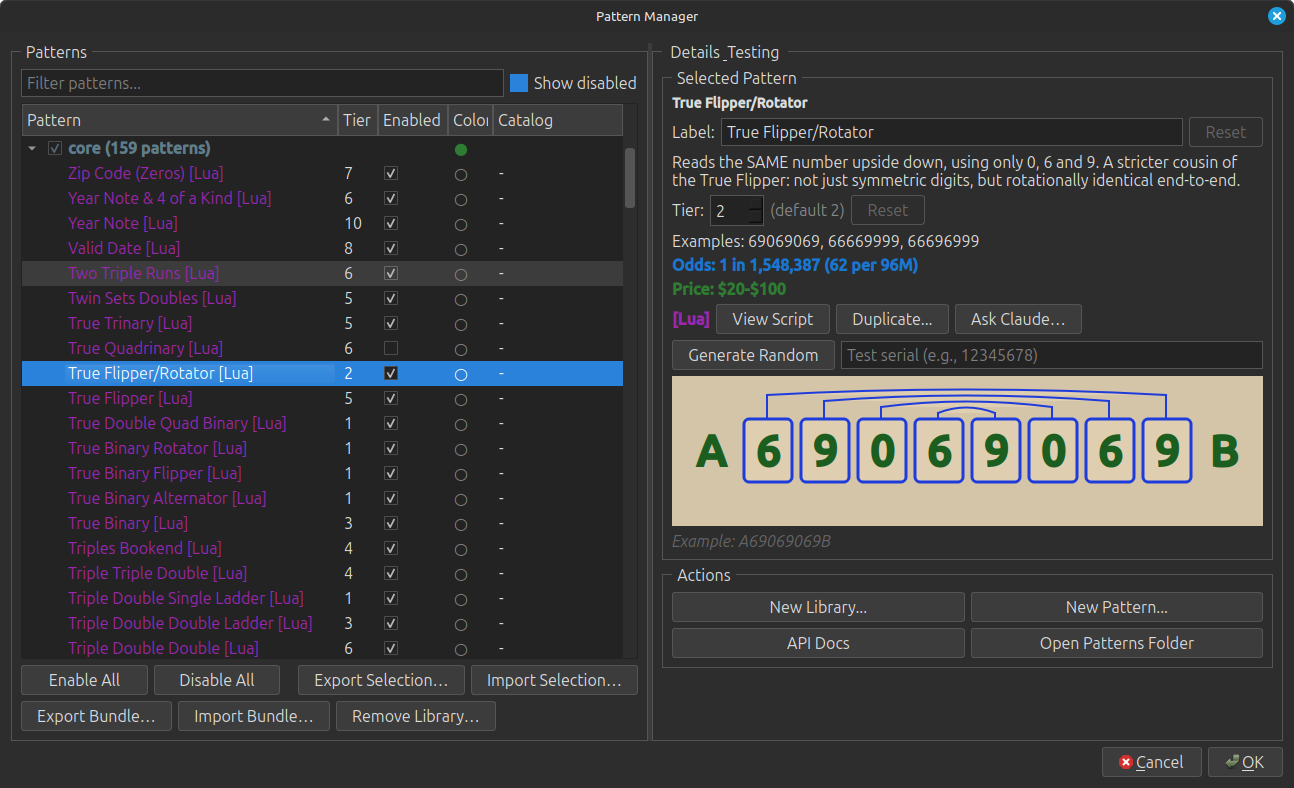Disable the Zip Code (Zeros) checkbox
1294x788 pixels.
(x=391, y=173)
